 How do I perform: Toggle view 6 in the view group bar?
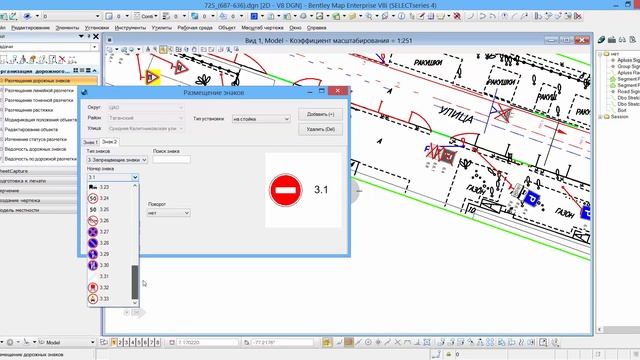pos(145,342)
